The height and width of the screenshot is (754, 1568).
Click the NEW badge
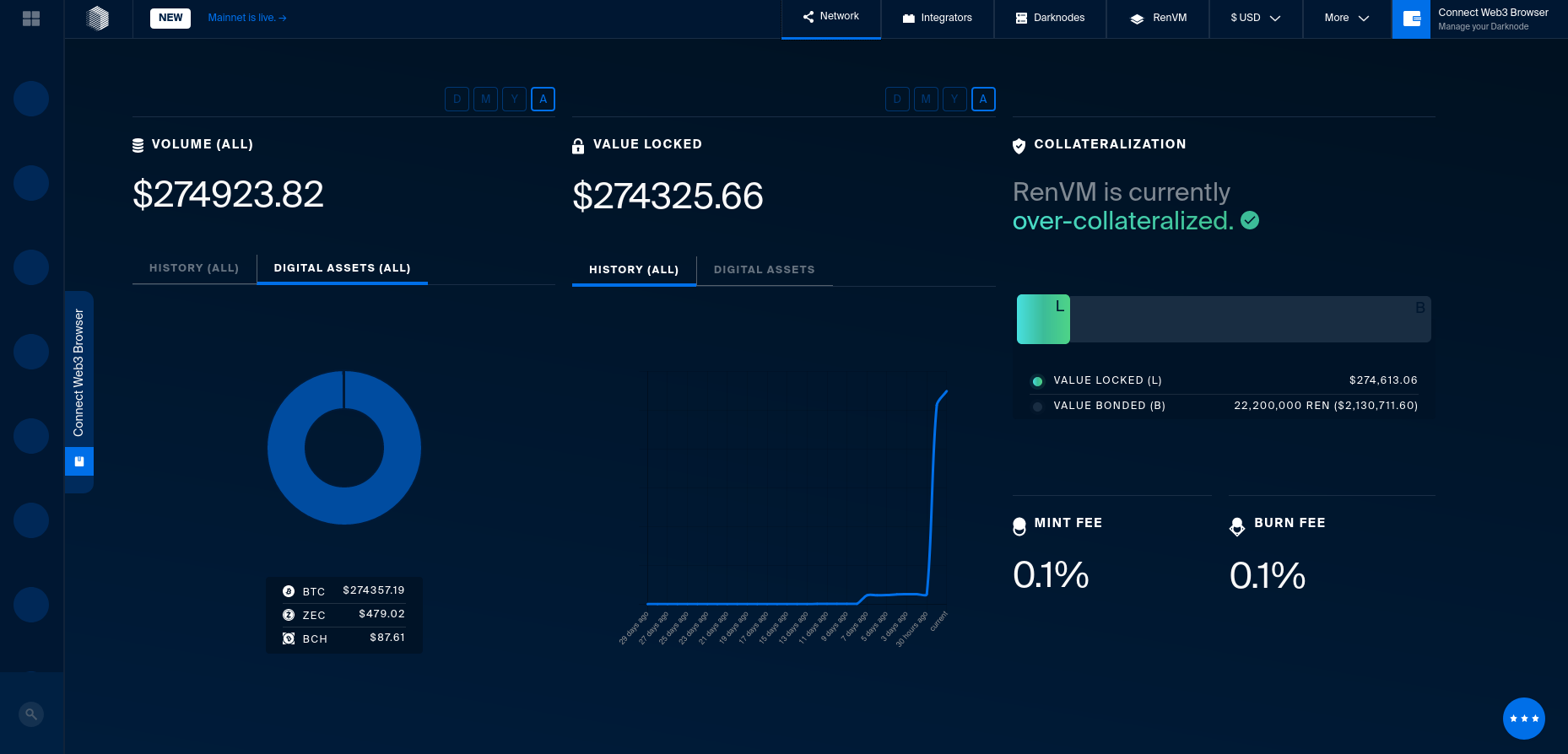point(170,18)
